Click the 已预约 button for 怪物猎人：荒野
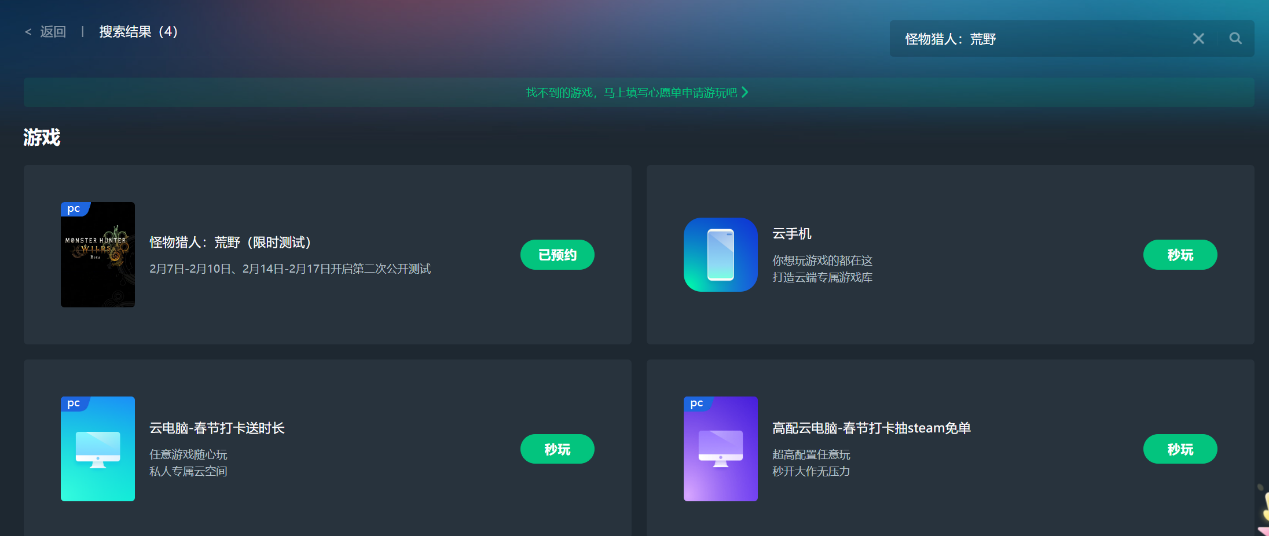Image resolution: width=1269 pixels, height=536 pixels. click(557, 255)
